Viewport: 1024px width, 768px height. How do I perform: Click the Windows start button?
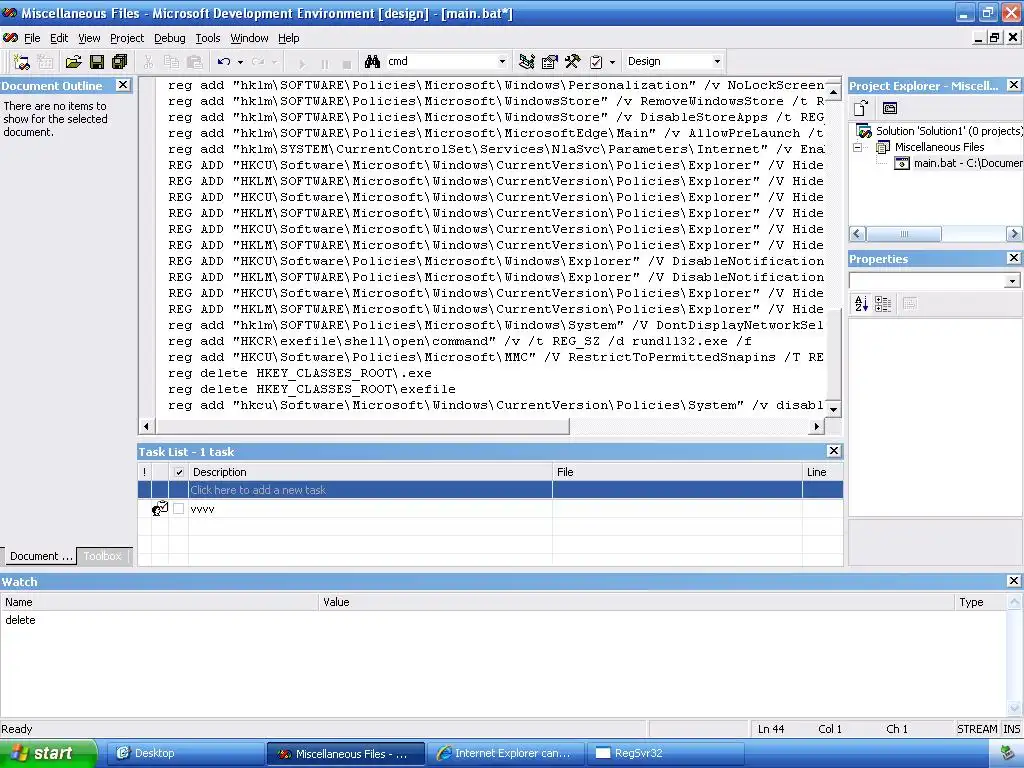tap(48, 753)
